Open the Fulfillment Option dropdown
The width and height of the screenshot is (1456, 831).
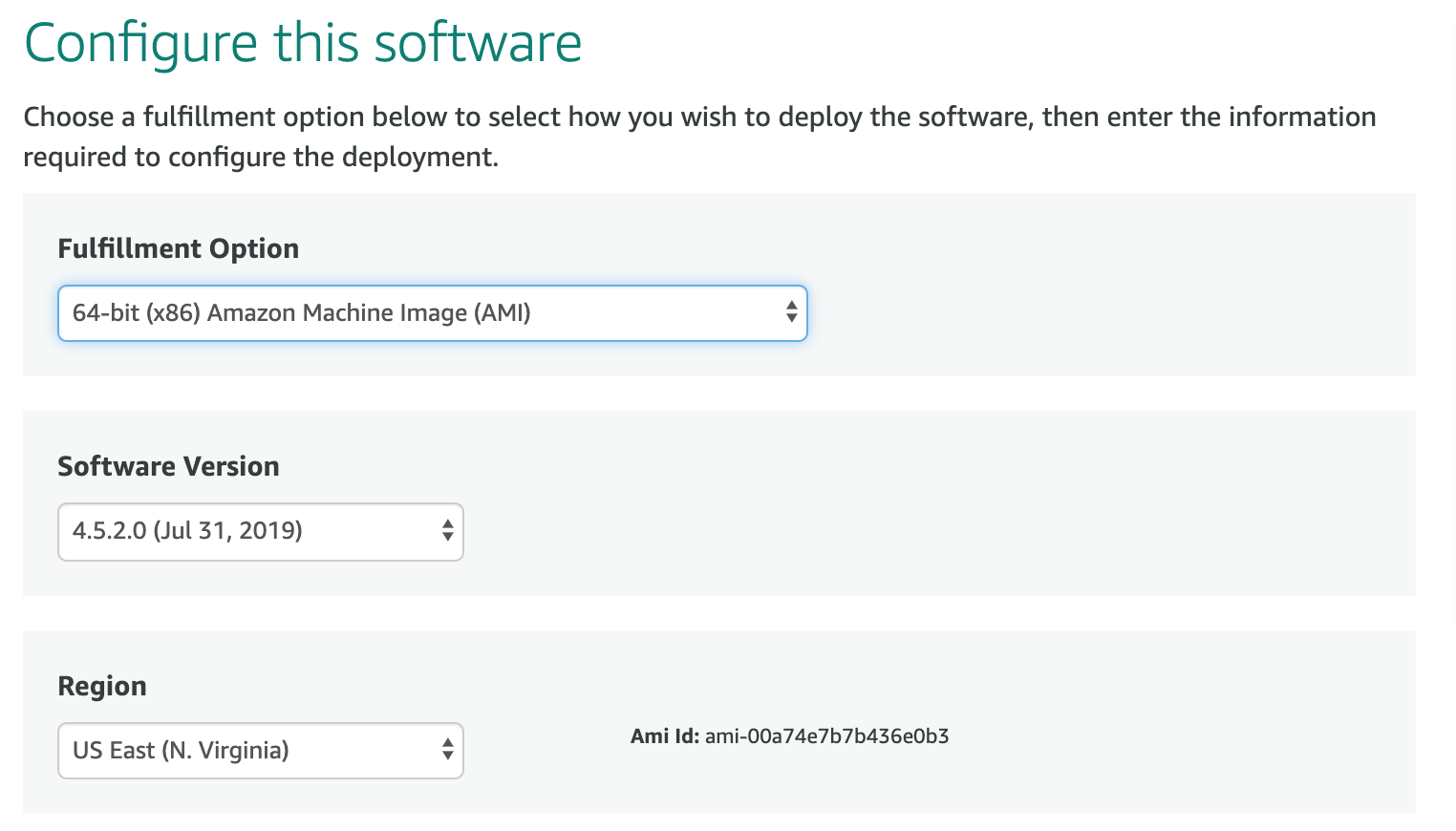pos(433,313)
